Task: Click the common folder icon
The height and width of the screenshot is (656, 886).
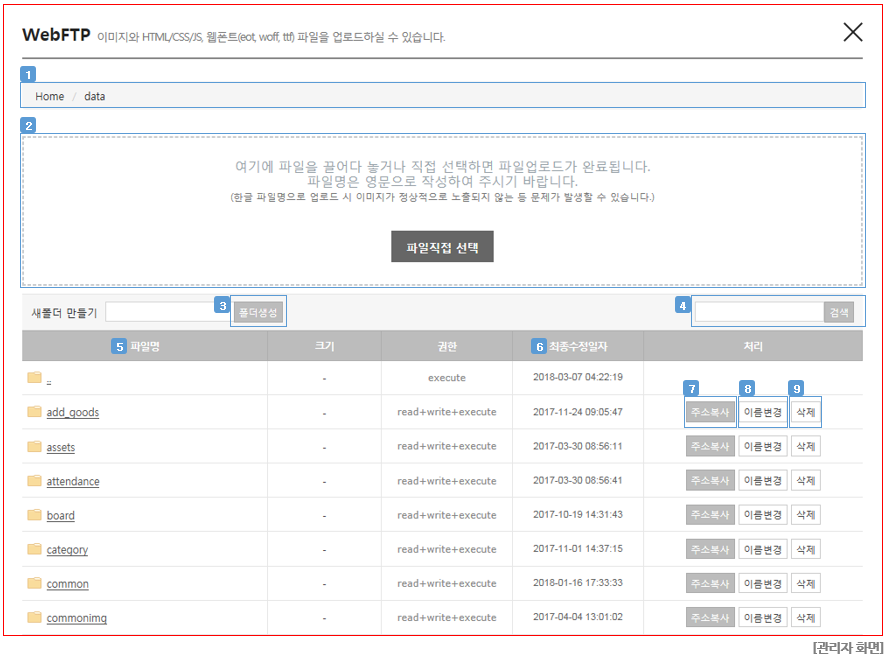Action: (x=34, y=583)
